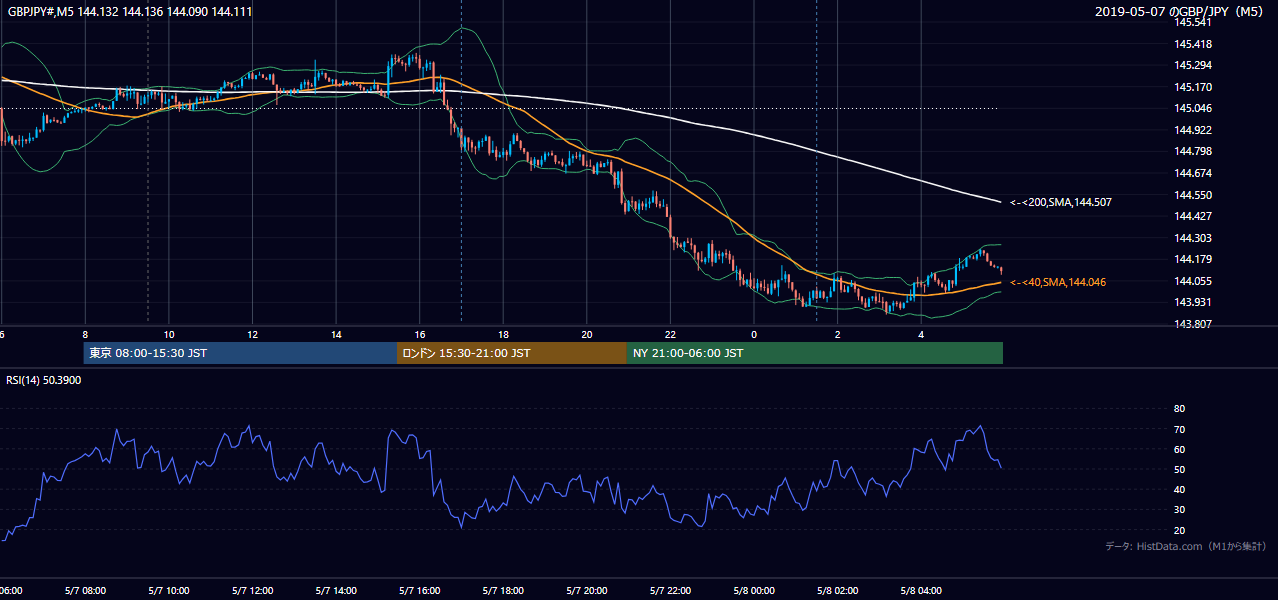Click the Tokyo session bar 東京 08:00-15:30 JST
The image size is (1278, 600).
(x=240, y=353)
